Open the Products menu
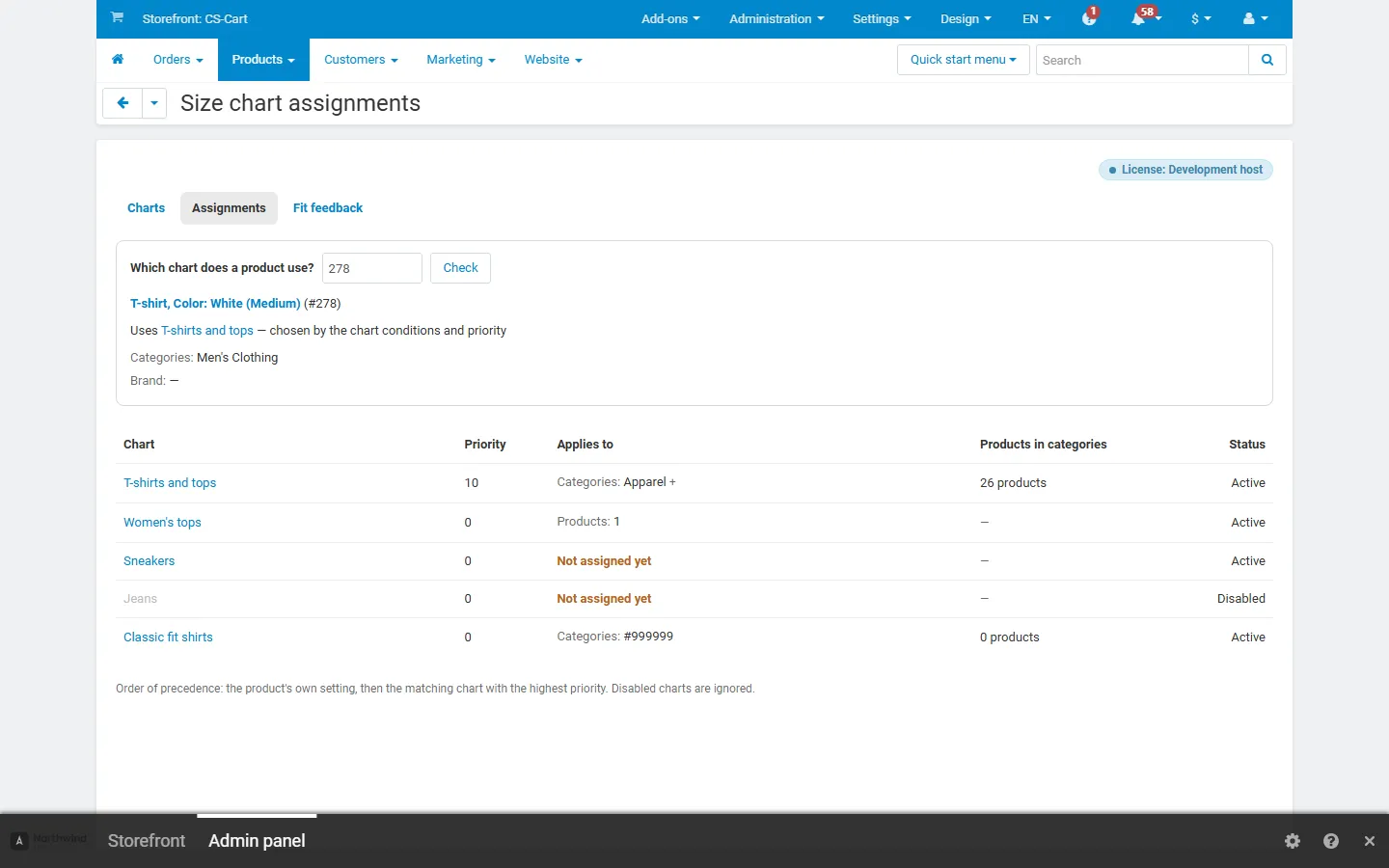 point(263,60)
